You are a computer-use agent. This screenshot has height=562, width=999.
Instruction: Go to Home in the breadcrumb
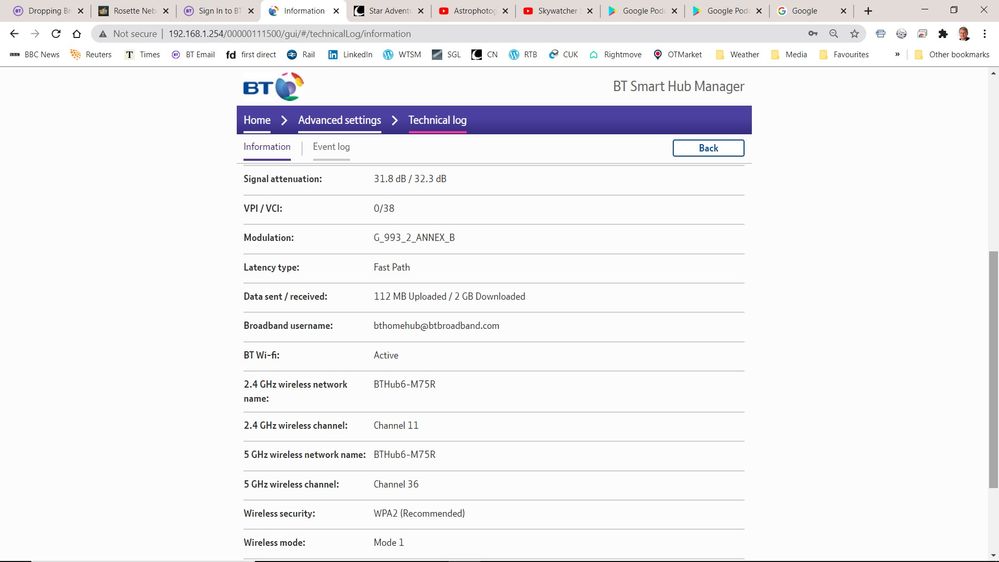pos(257,120)
